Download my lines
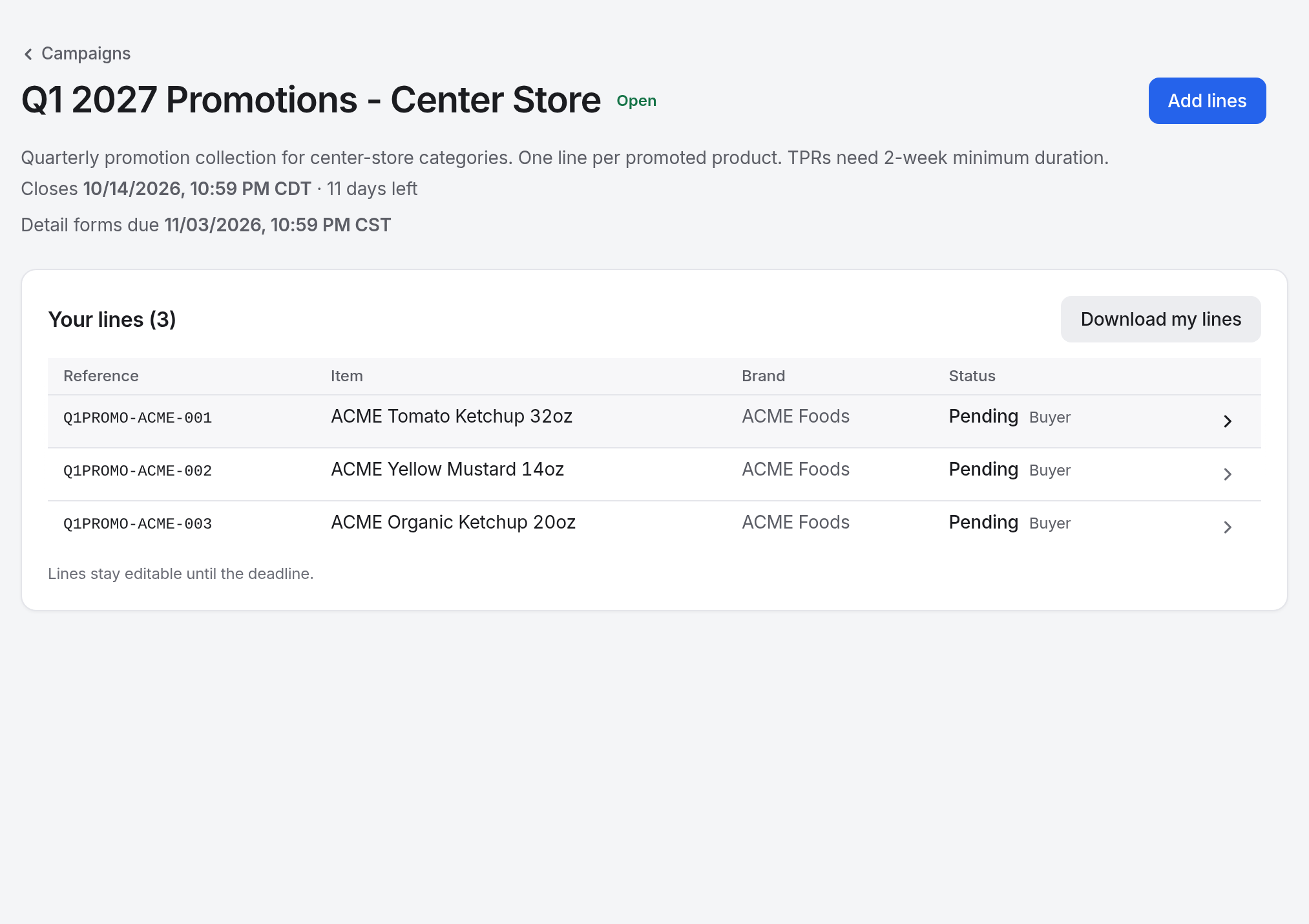Image resolution: width=1309 pixels, height=924 pixels. tap(1160, 319)
